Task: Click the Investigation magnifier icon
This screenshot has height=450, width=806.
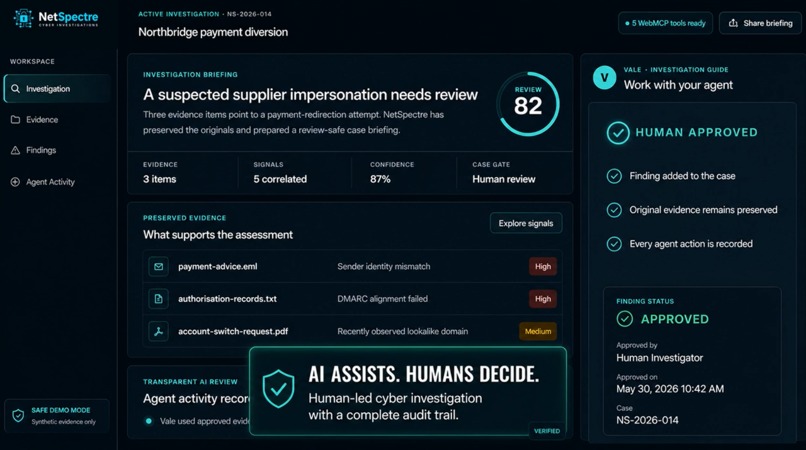Action: [x=15, y=88]
